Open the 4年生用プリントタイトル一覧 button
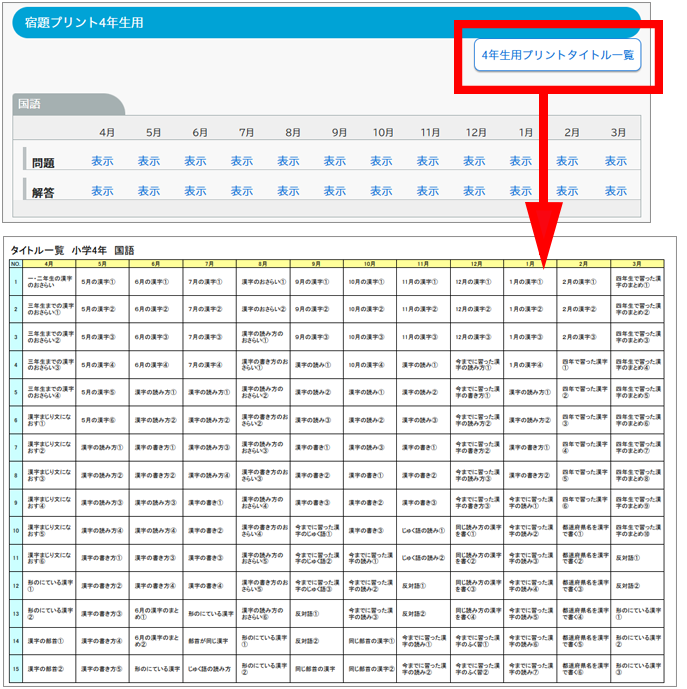The image size is (687, 689). point(557,55)
